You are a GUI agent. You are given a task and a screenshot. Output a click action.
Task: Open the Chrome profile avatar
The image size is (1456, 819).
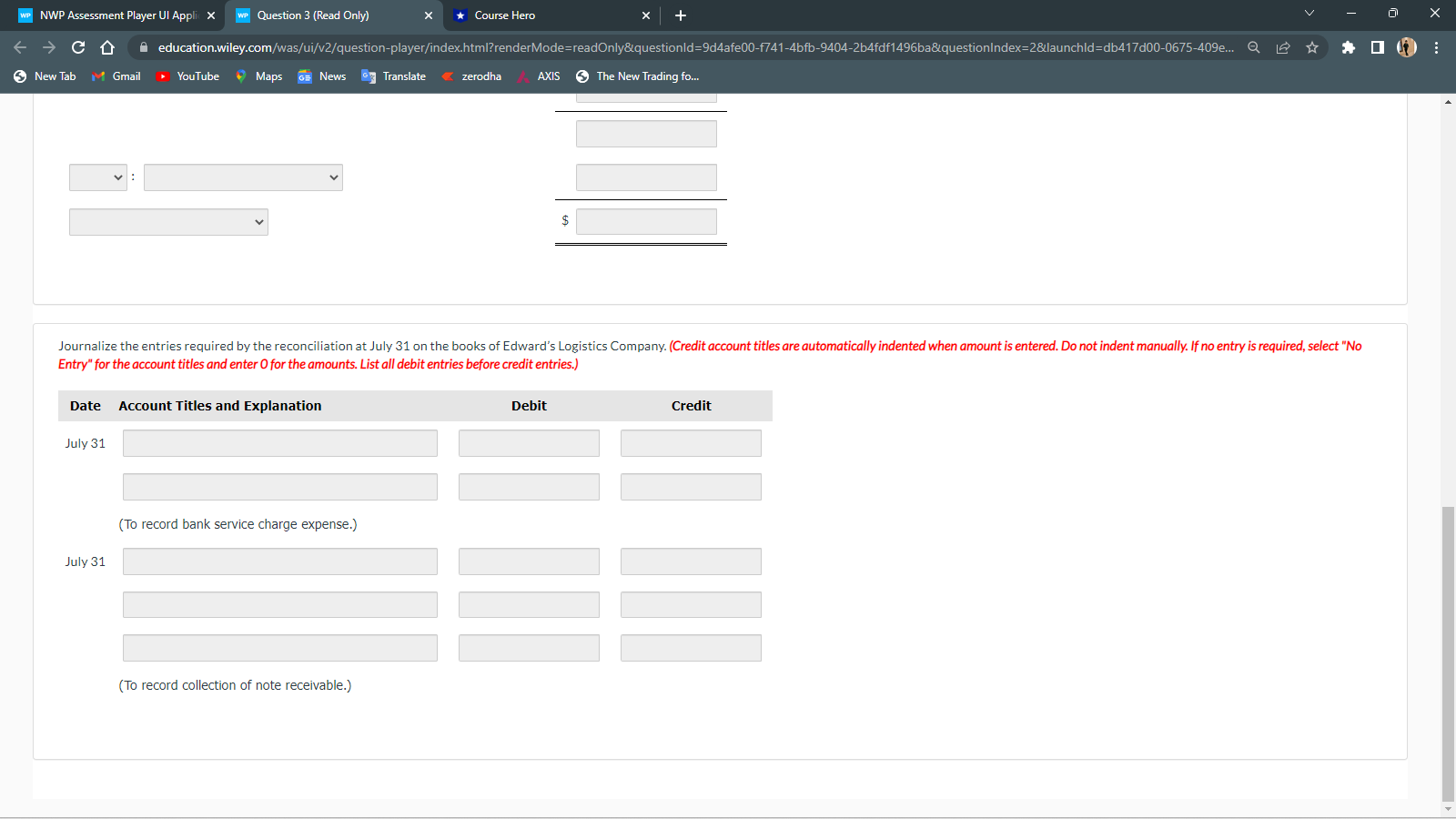tap(1407, 47)
